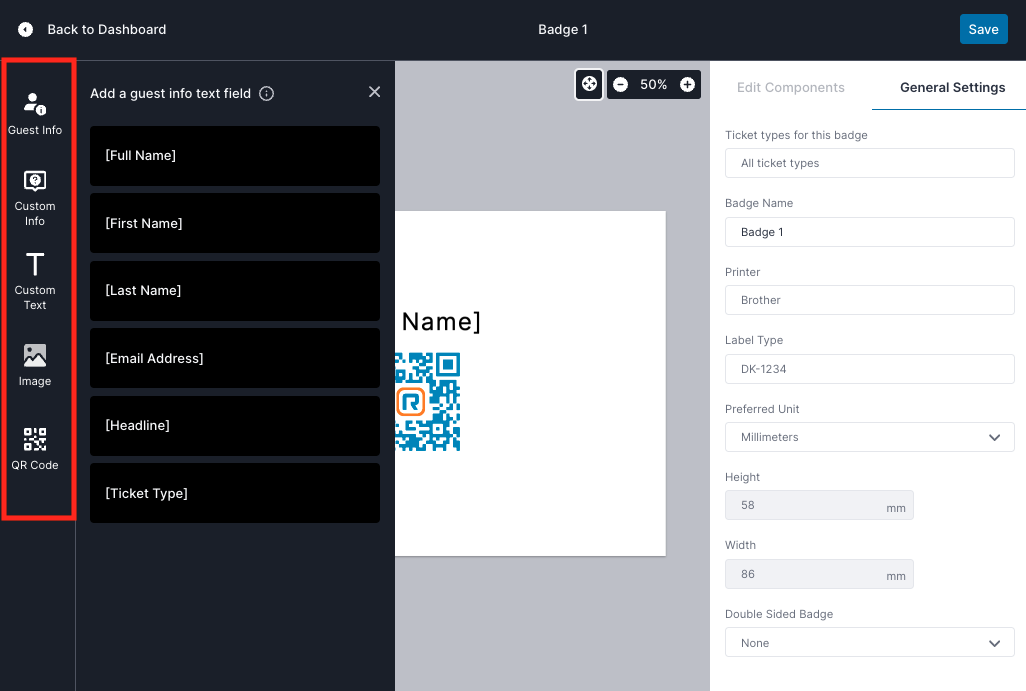Click the 50% zoom level value
This screenshot has width=1026, height=691.
[x=653, y=84]
